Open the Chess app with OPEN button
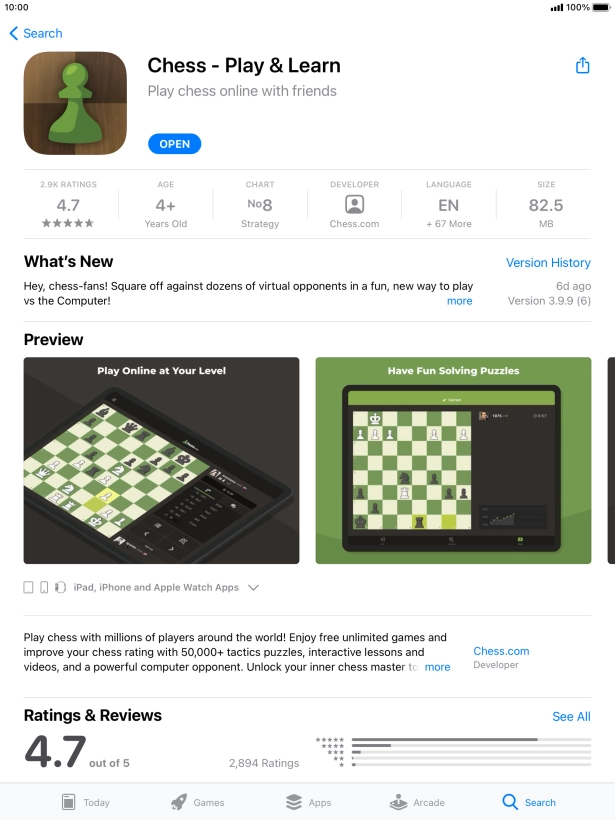The width and height of the screenshot is (615, 820). [175, 144]
